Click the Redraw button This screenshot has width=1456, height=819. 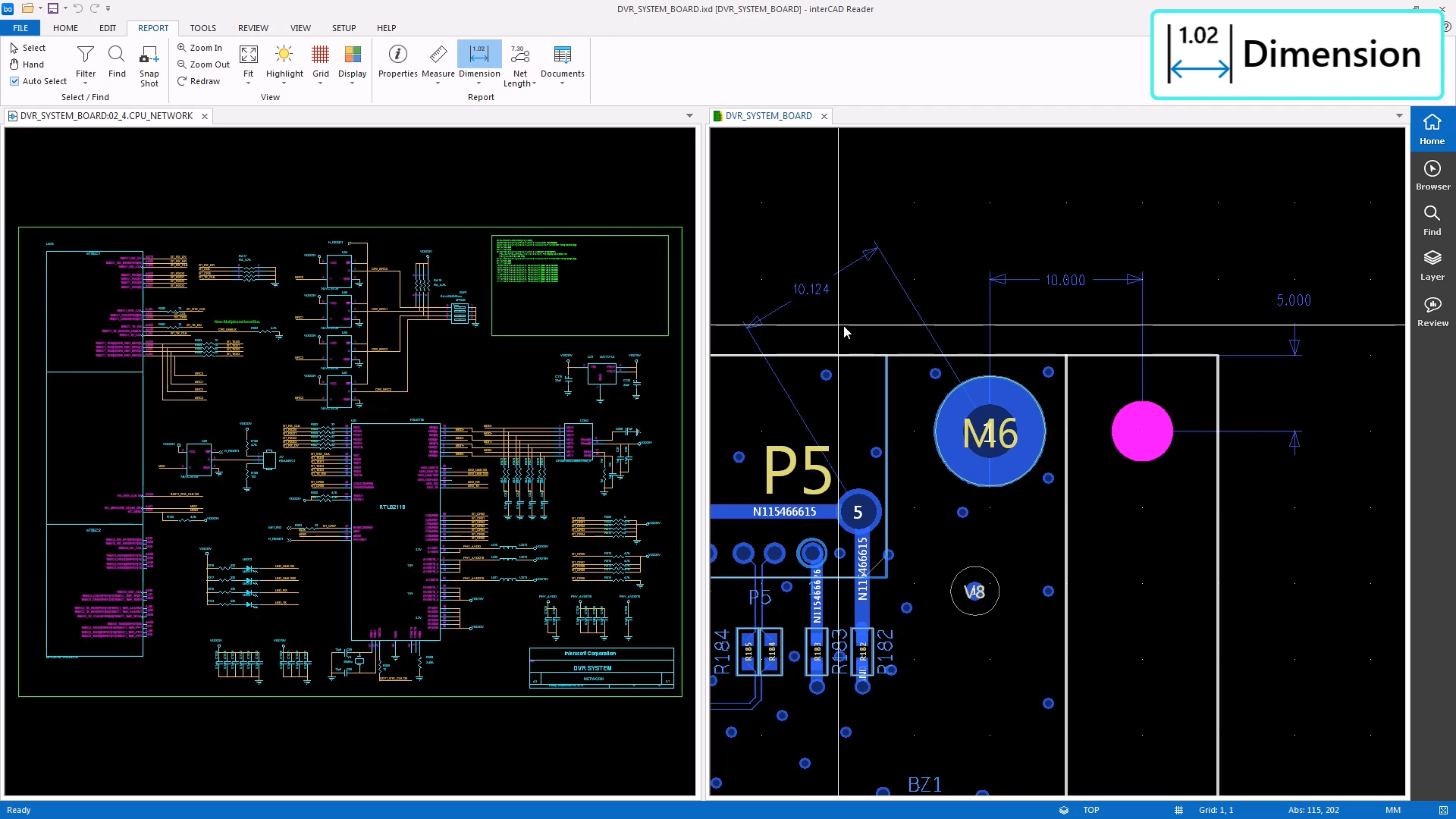(199, 81)
